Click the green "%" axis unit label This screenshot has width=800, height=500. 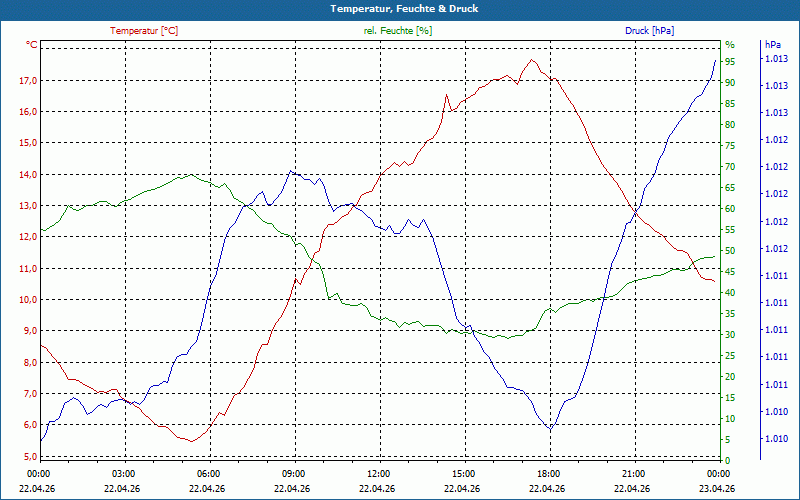pos(730,45)
